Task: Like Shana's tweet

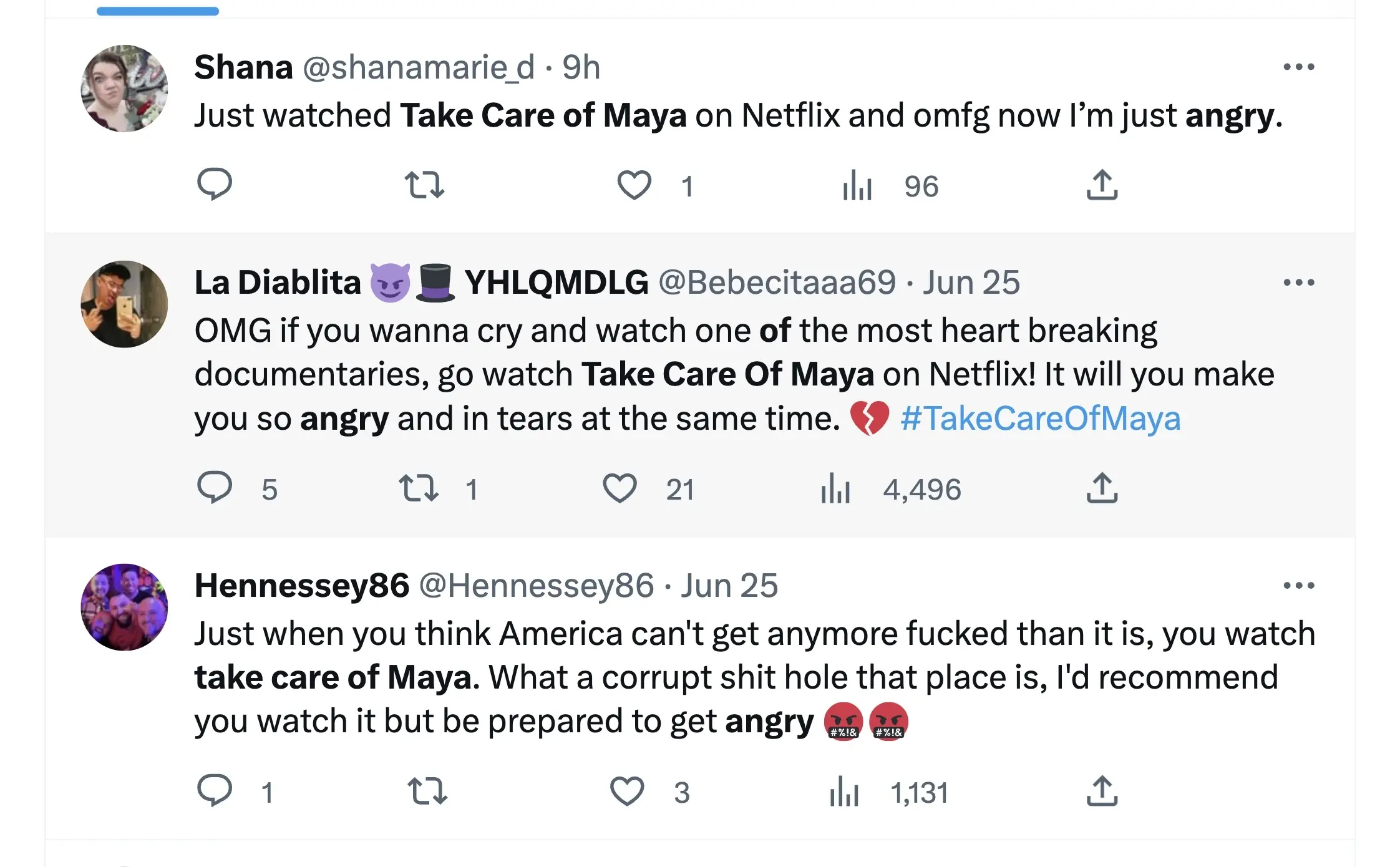Action: pyautogui.click(x=634, y=185)
